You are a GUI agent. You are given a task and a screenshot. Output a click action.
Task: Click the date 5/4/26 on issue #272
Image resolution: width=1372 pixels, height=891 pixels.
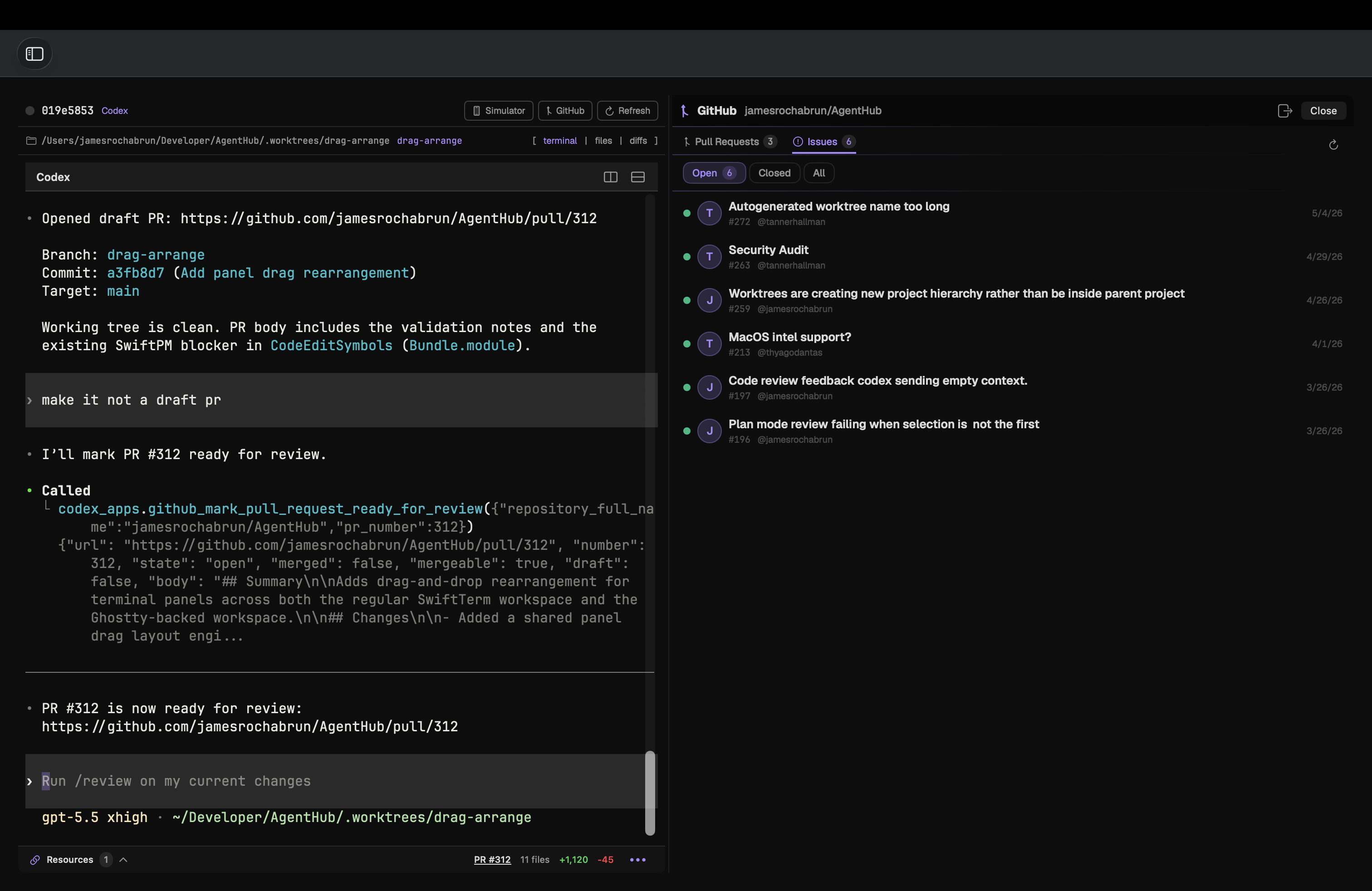1327,213
